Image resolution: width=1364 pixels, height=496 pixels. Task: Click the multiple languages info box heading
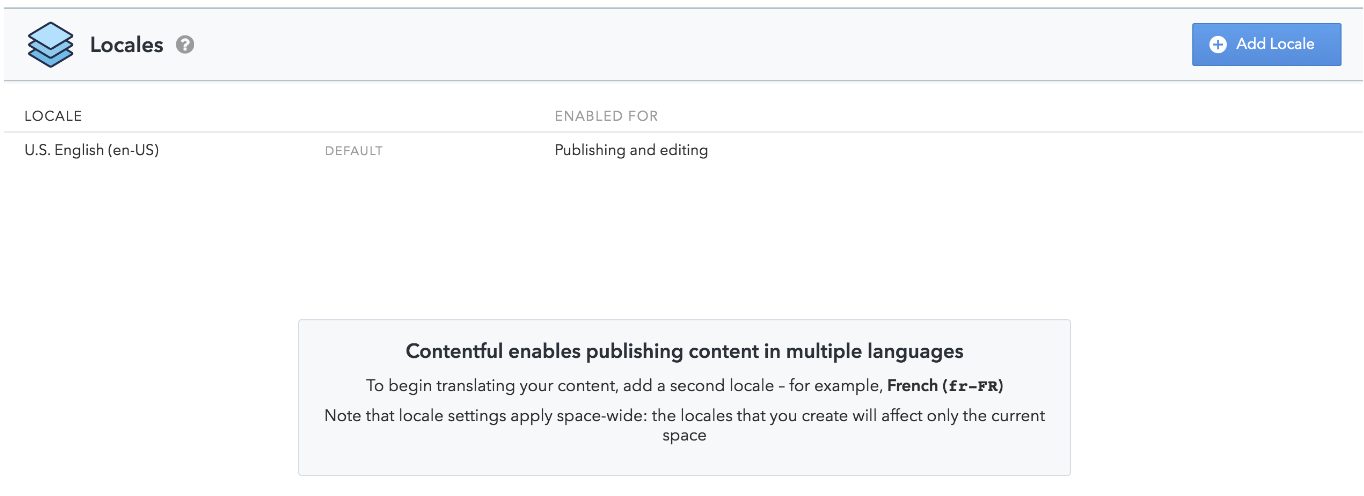click(x=684, y=351)
